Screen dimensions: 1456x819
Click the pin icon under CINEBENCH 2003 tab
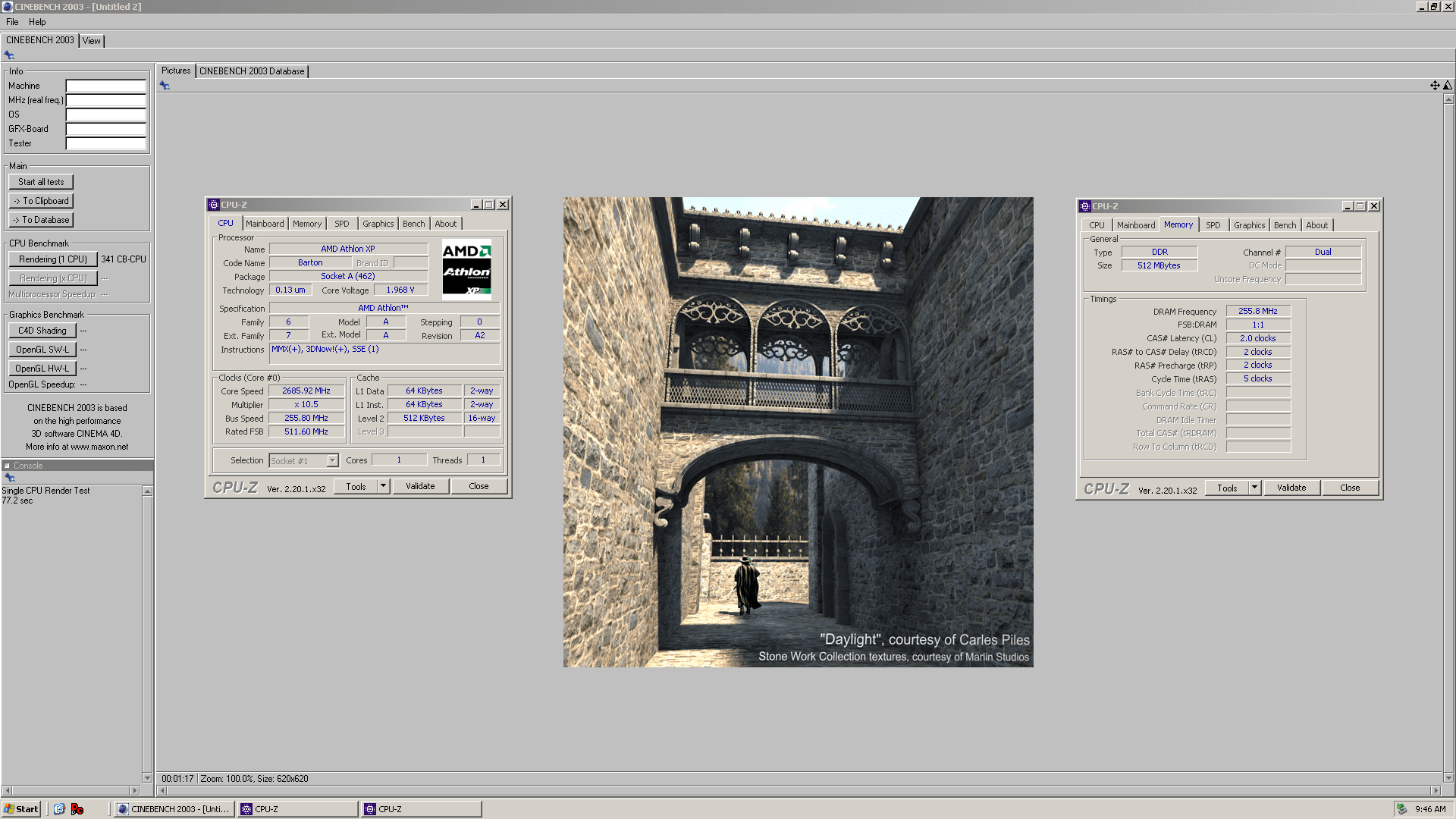click(9, 55)
